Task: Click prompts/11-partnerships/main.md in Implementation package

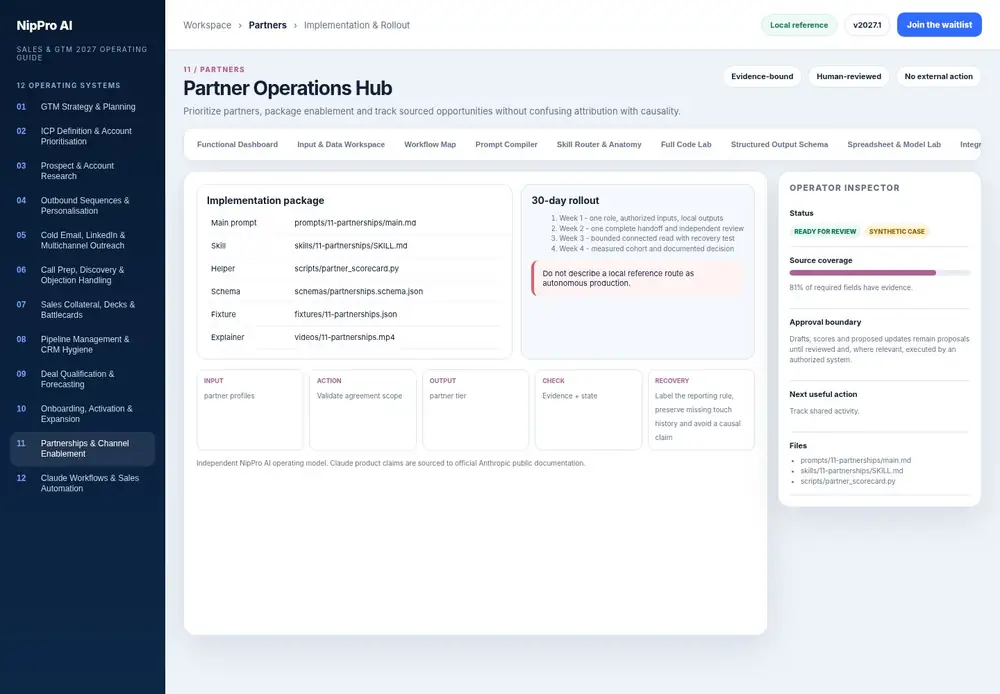Action: [x=355, y=223]
